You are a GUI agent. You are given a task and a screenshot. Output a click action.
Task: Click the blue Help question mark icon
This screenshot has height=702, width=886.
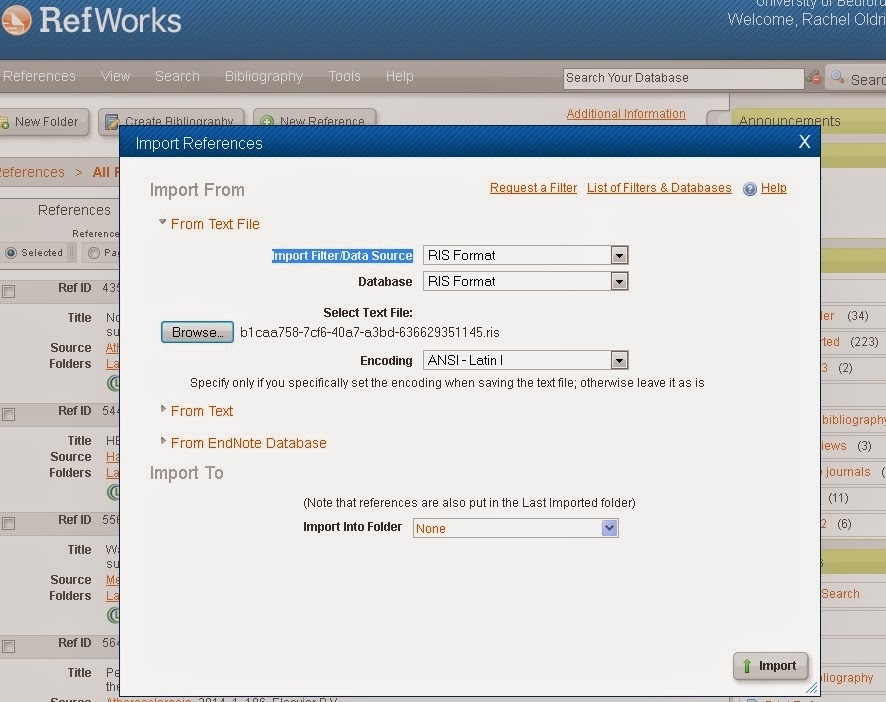coord(750,189)
